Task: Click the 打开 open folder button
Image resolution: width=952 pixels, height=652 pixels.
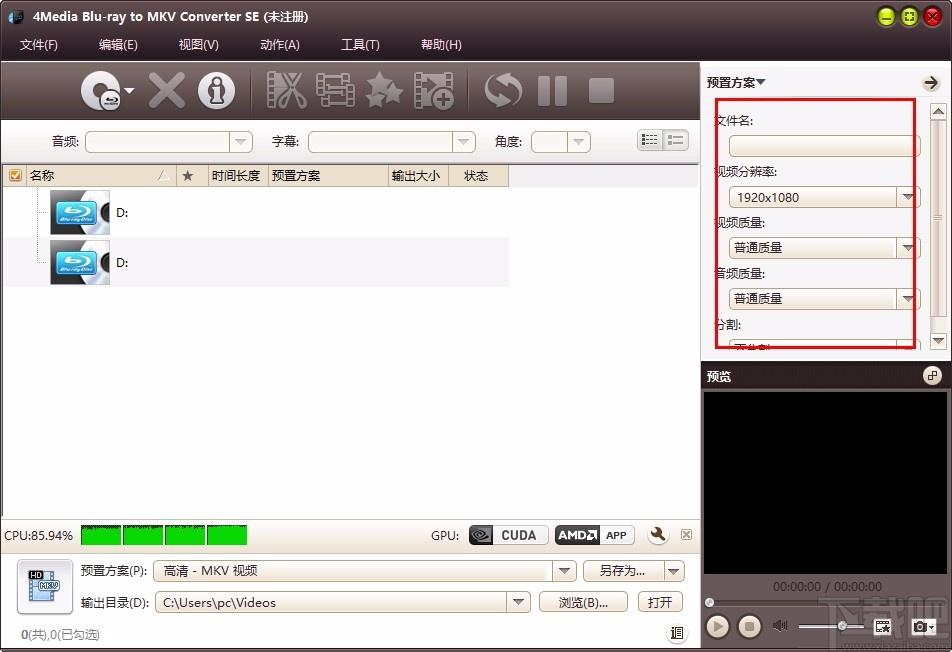Action: 660,602
